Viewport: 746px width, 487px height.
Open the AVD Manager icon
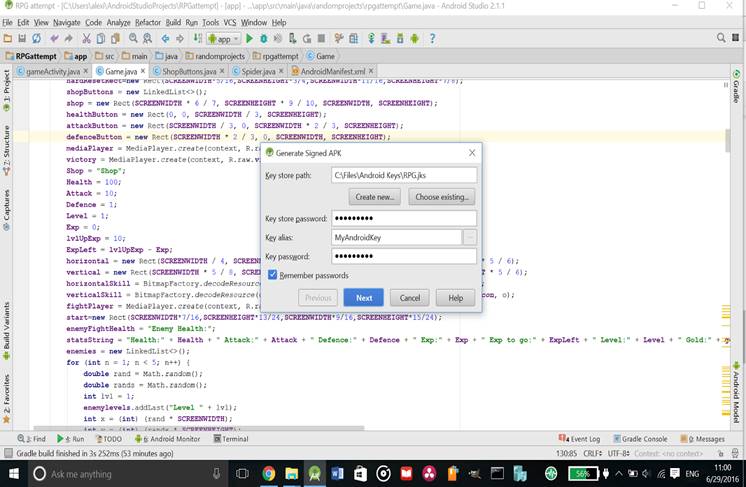tap(386, 39)
